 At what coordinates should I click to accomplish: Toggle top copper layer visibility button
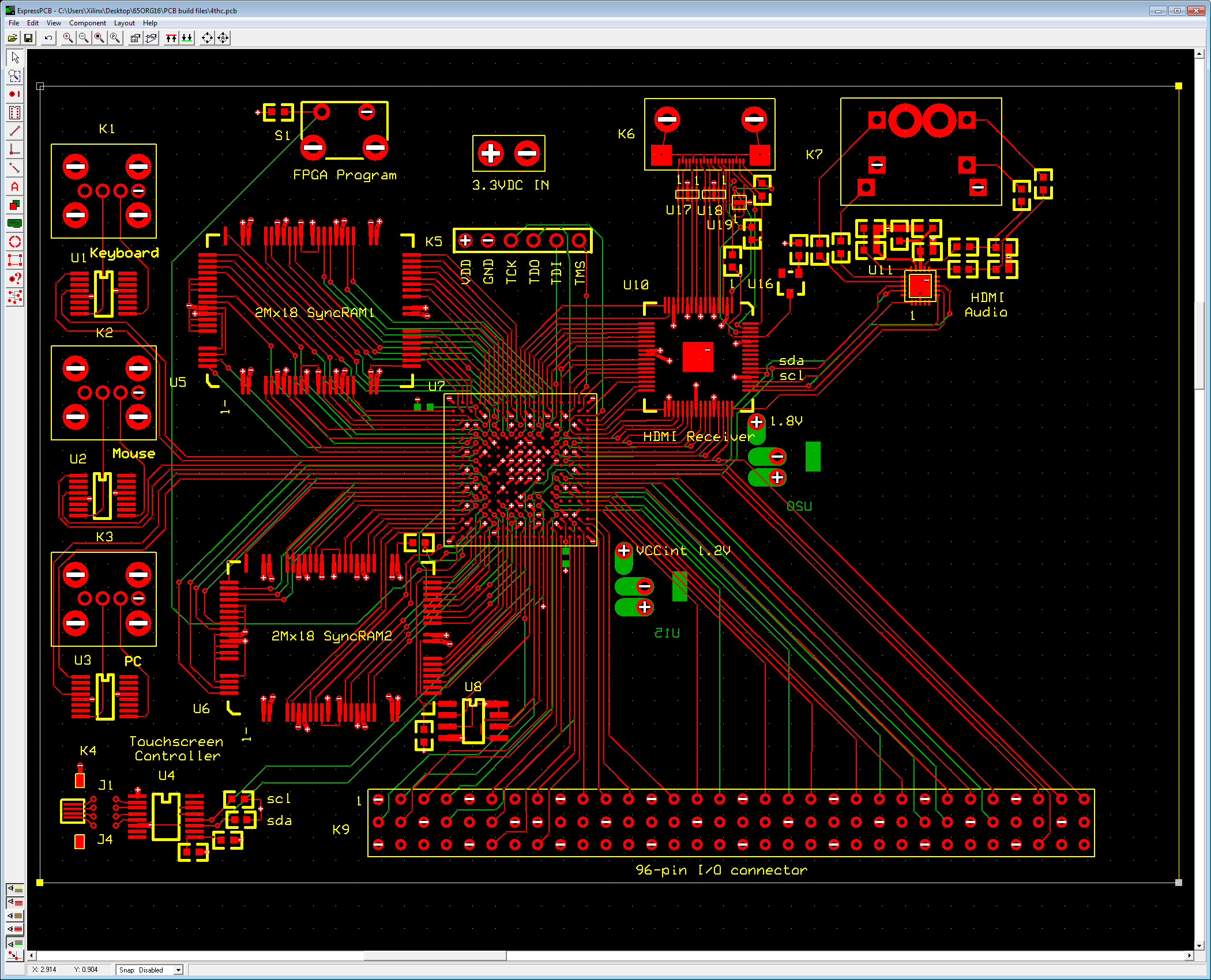coord(15,902)
